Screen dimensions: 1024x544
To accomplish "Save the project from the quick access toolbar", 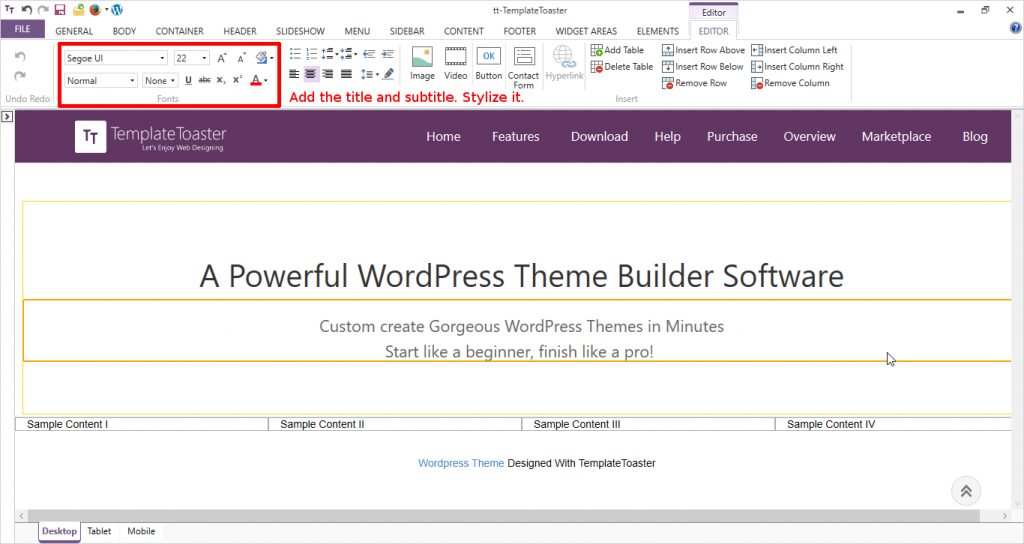I will click(x=60, y=10).
